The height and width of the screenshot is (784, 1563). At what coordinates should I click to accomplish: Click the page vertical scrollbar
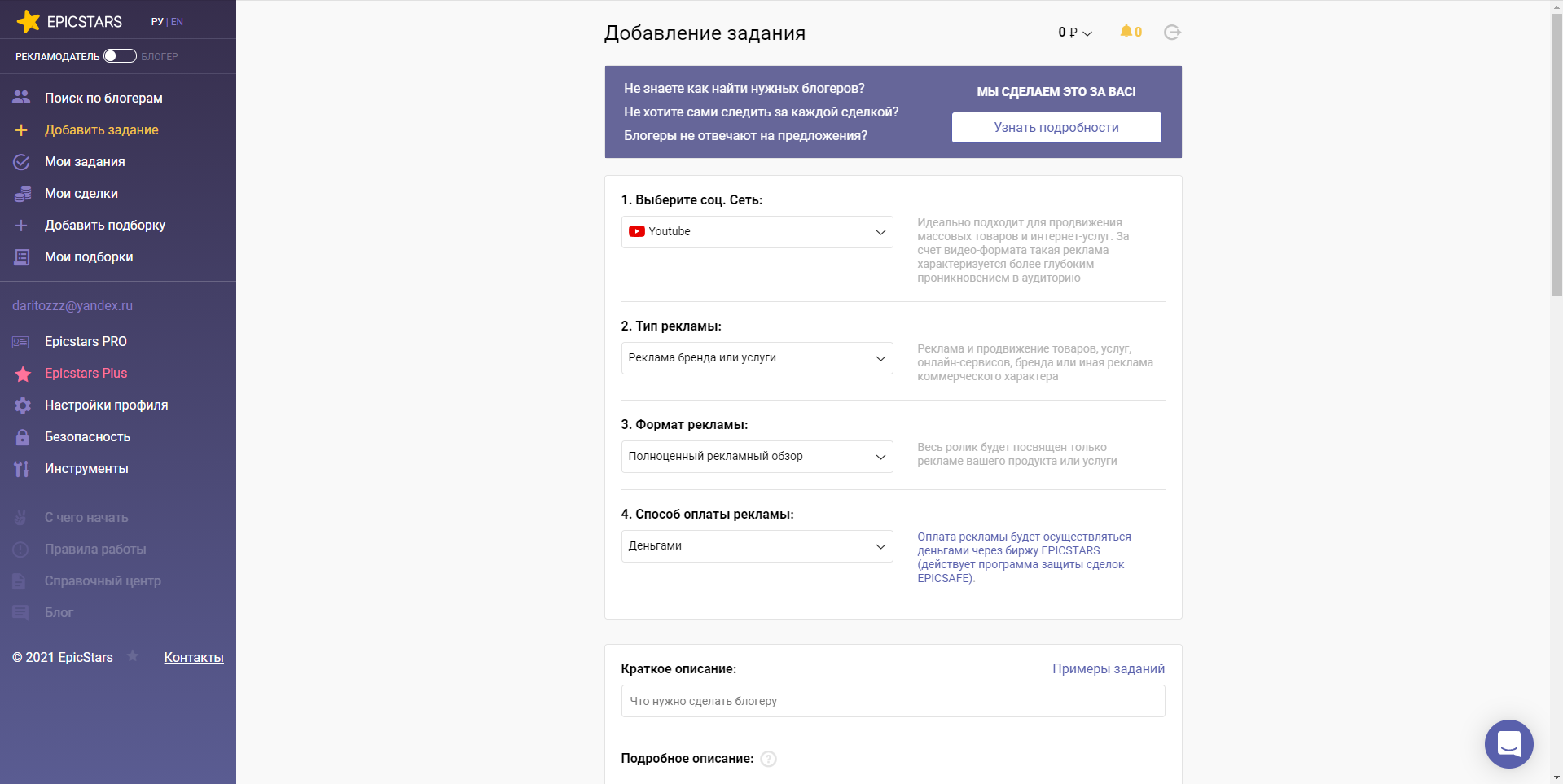[x=1556, y=155]
